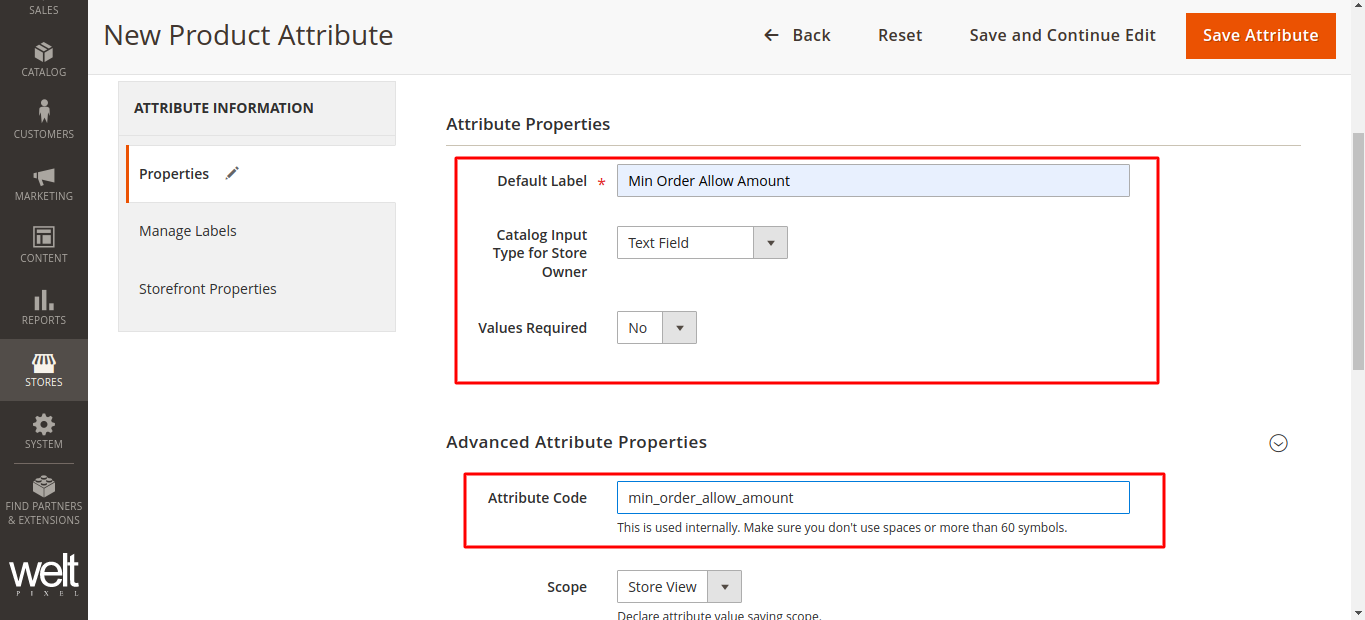Open the Scope dropdown
The height and width of the screenshot is (620, 1365).
coord(679,587)
